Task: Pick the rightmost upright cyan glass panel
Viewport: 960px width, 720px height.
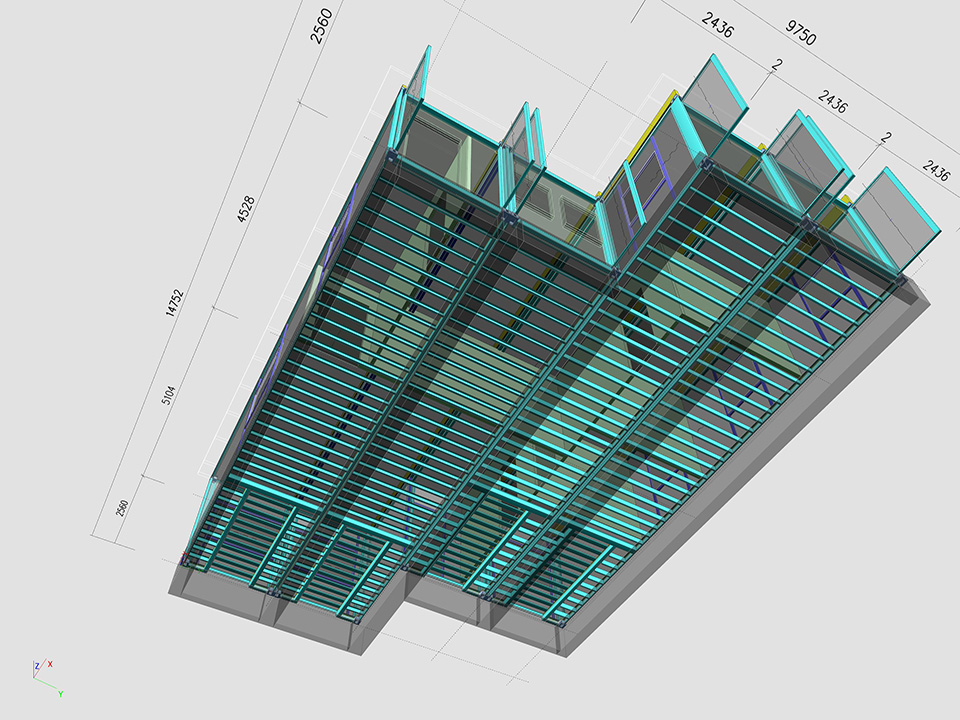Action: click(904, 220)
